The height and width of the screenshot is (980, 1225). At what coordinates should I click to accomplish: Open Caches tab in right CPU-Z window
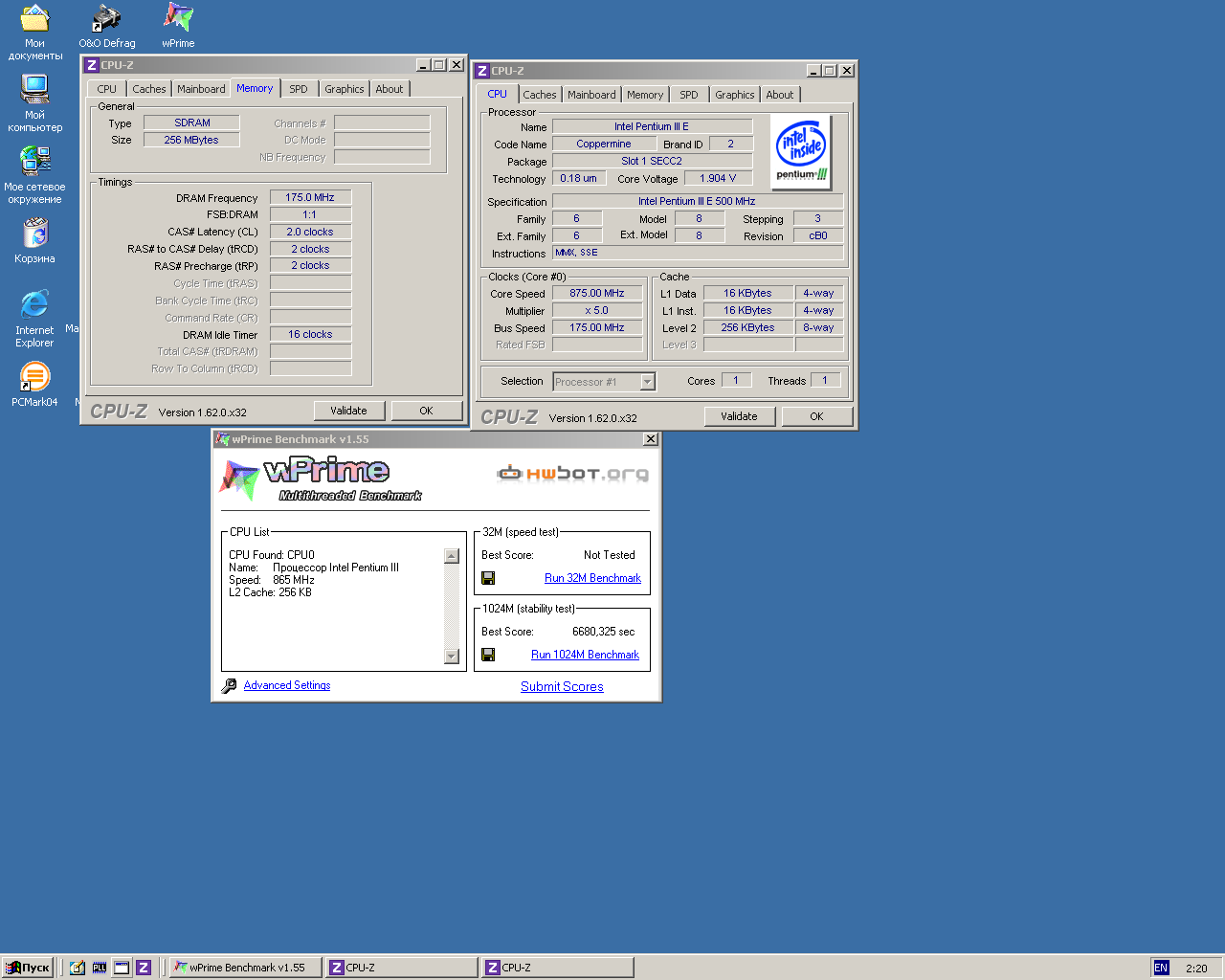tap(540, 95)
